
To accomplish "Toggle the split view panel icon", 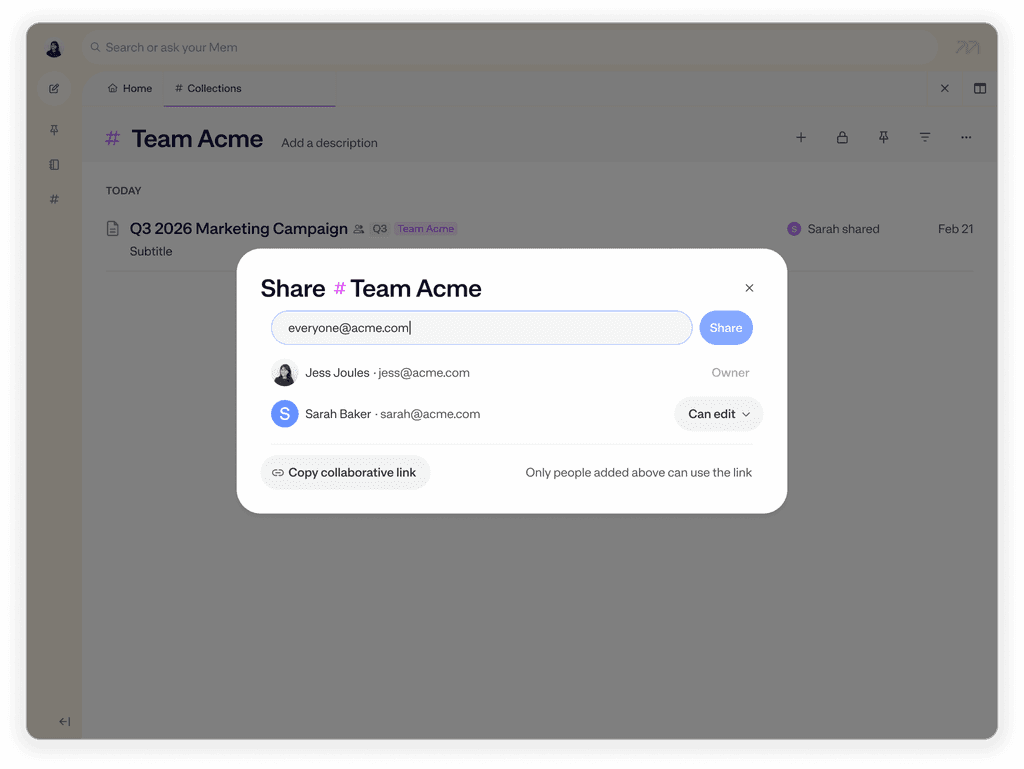I will pyautogui.click(x=980, y=88).
